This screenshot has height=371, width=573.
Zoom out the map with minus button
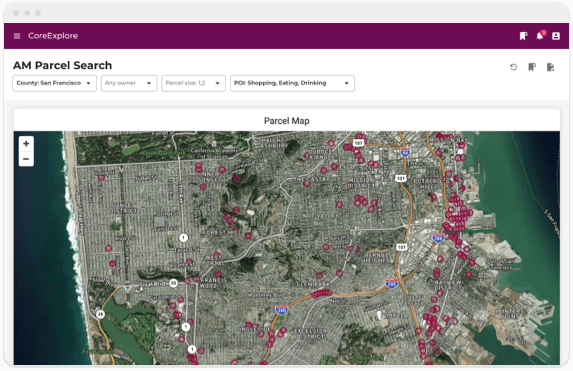coord(26,159)
